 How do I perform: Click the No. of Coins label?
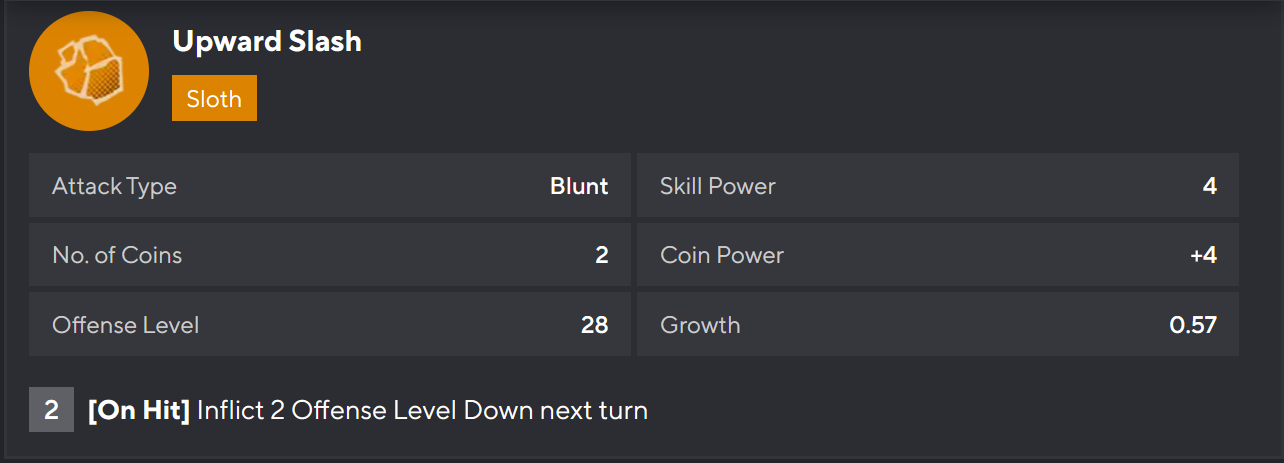click(x=117, y=255)
